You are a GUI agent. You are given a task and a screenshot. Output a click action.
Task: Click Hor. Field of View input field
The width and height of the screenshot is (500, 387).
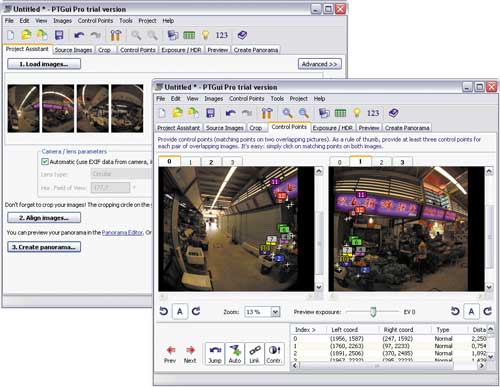[110, 188]
